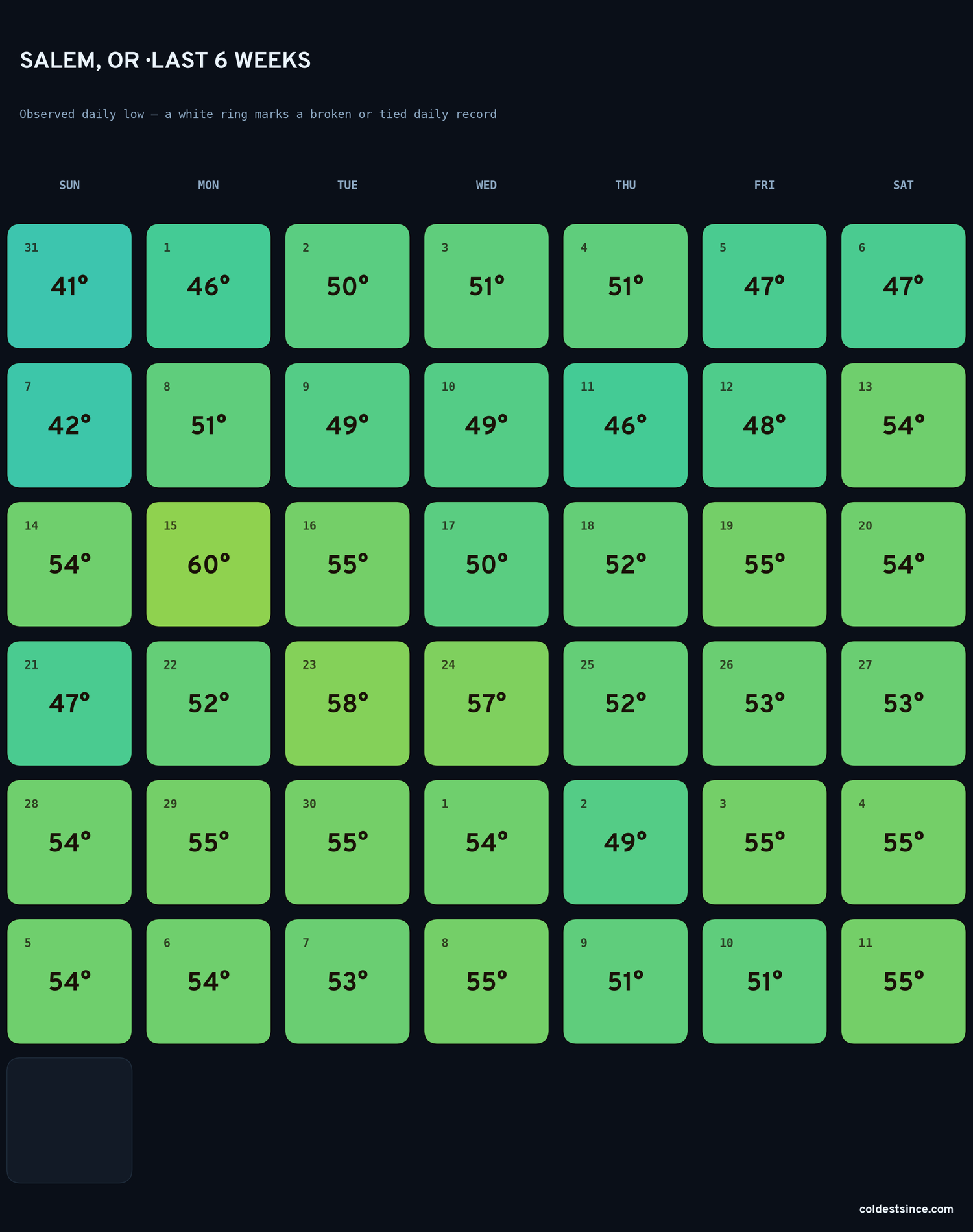Open the day 10 tile showing 51°

click(x=764, y=982)
